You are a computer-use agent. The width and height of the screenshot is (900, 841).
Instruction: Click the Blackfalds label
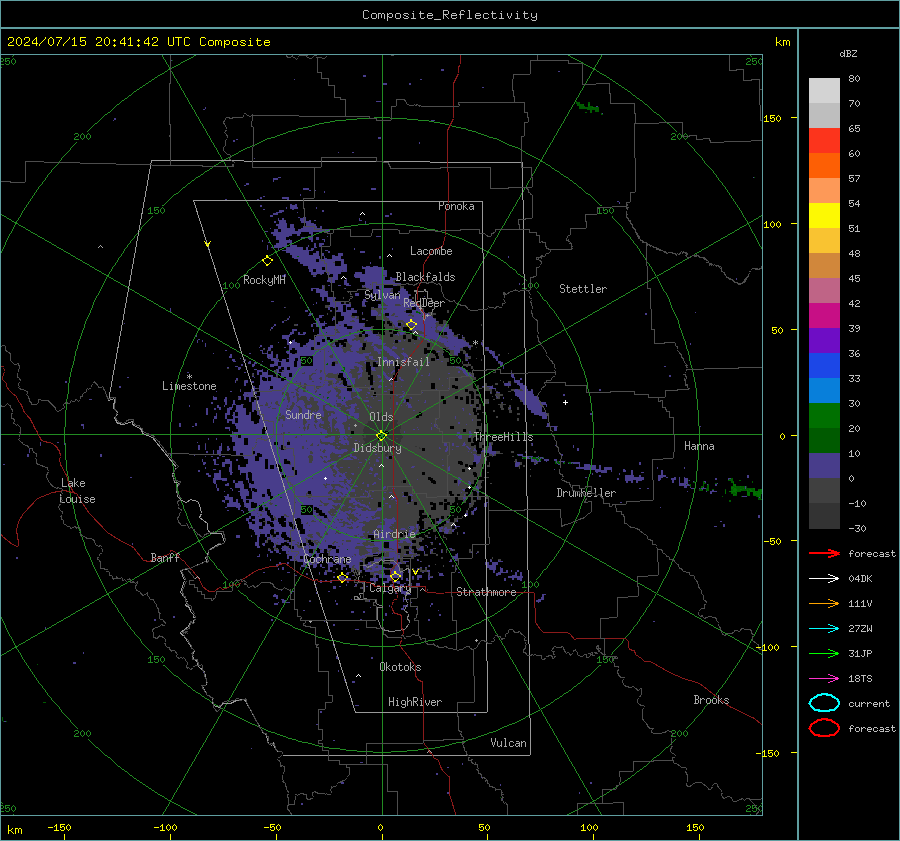[x=425, y=277]
